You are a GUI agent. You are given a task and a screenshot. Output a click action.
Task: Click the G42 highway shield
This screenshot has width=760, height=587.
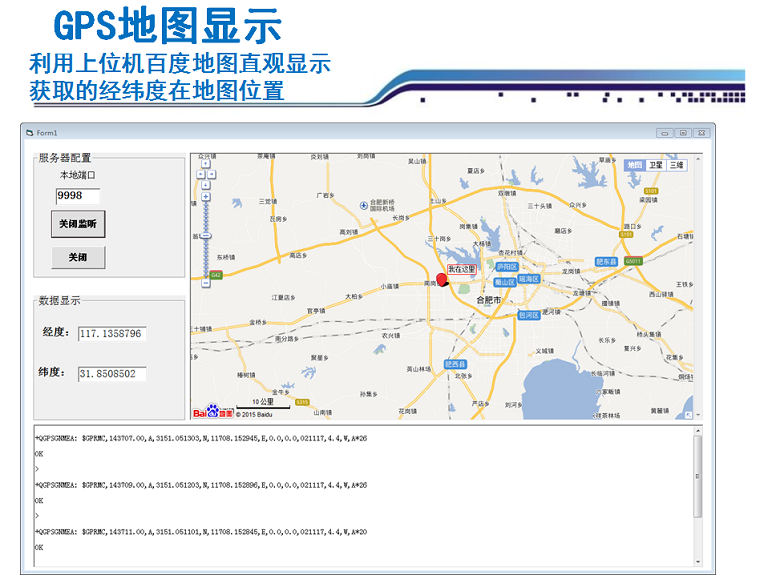click(x=216, y=275)
